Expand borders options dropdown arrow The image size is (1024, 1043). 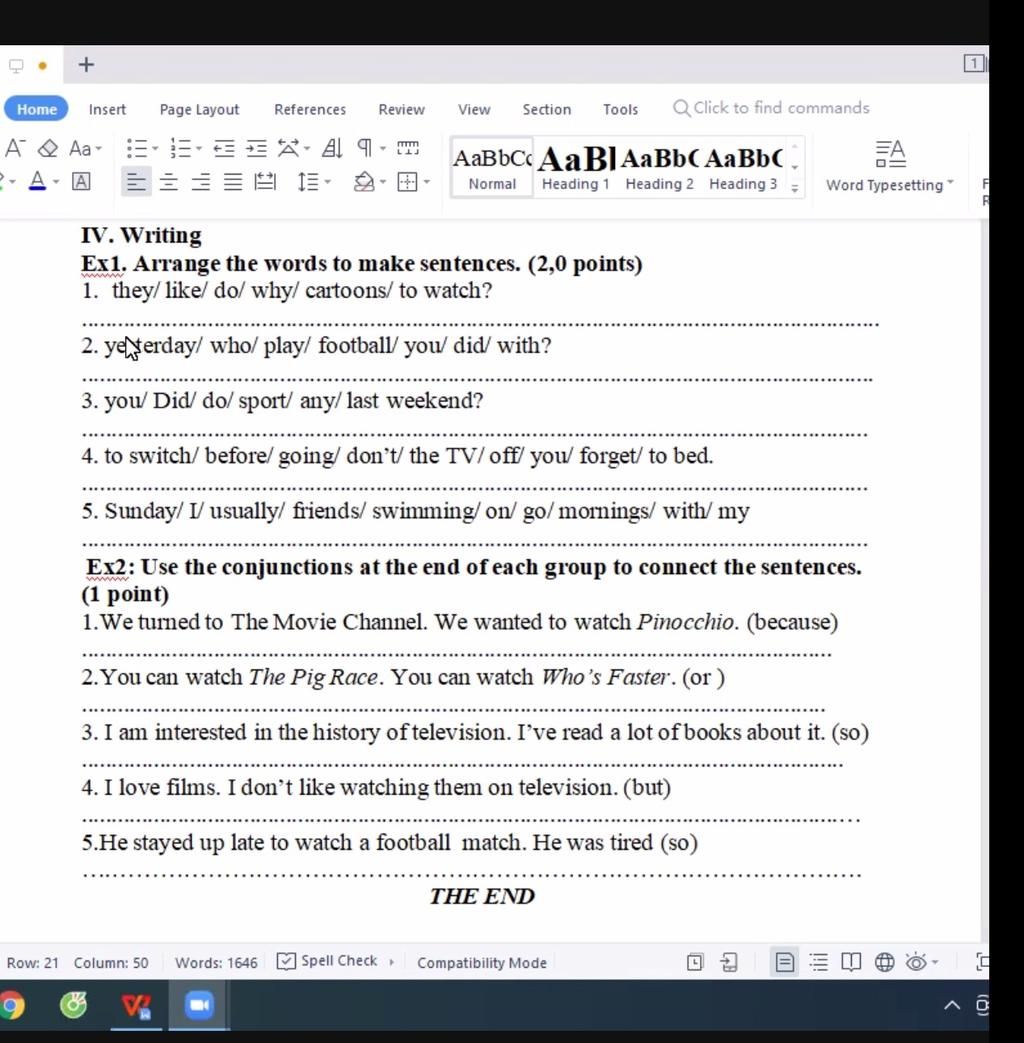coord(427,182)
